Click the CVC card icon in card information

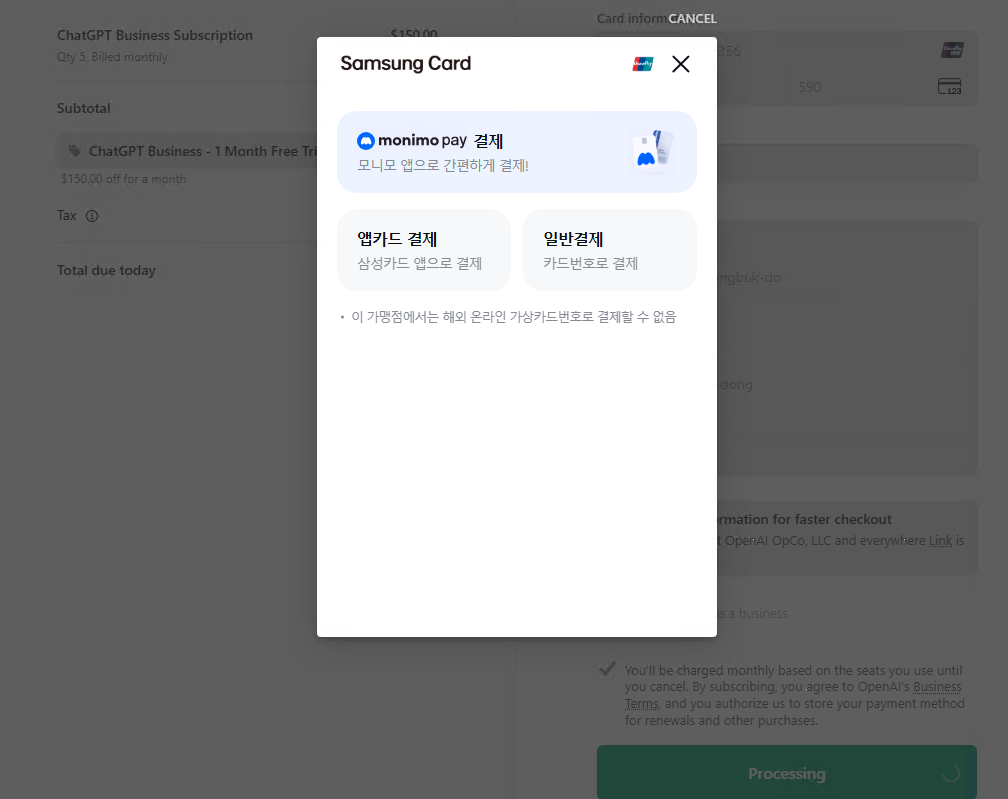pyautogui.click(x=950, y=87)
